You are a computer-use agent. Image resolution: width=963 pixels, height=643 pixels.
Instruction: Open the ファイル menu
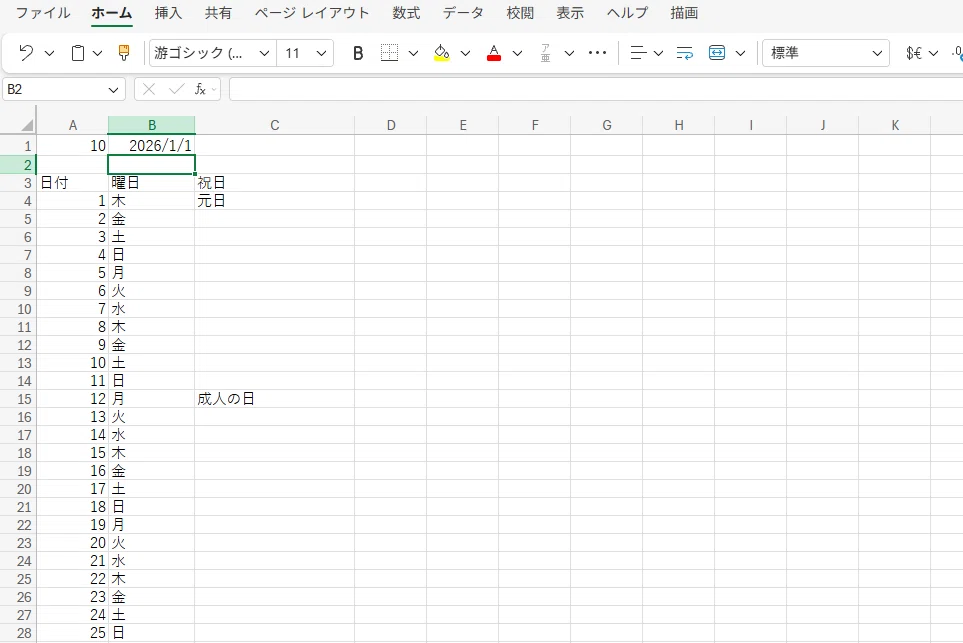[x=43, y=13]
